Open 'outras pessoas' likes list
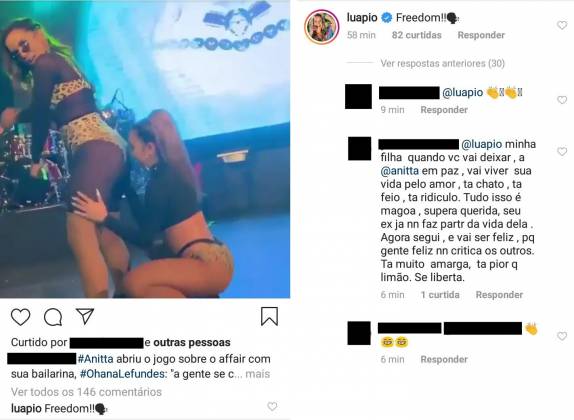574x420 pixels. [x=192, y=342]
